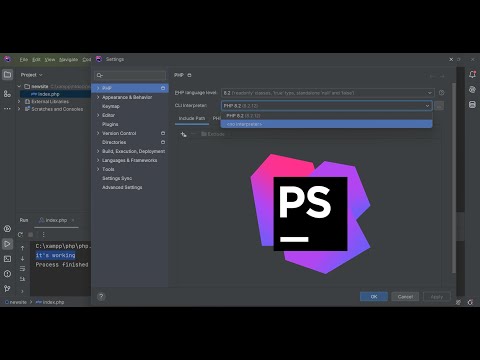The width and height of the screenshot is (480, 360).
Task: Click the Scroll to End icon in Run console
Action: click(x=22, y=279)
